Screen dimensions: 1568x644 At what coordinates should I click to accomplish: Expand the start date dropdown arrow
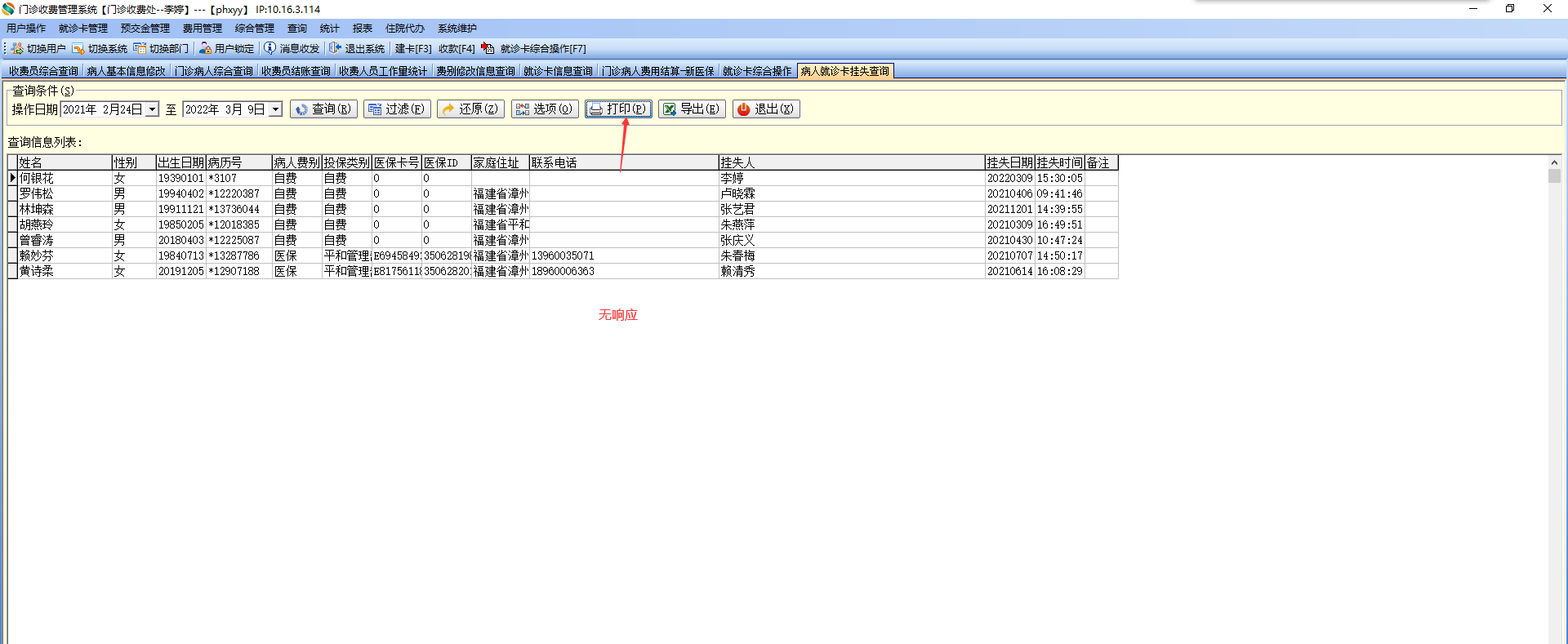(x=152, y=109)
